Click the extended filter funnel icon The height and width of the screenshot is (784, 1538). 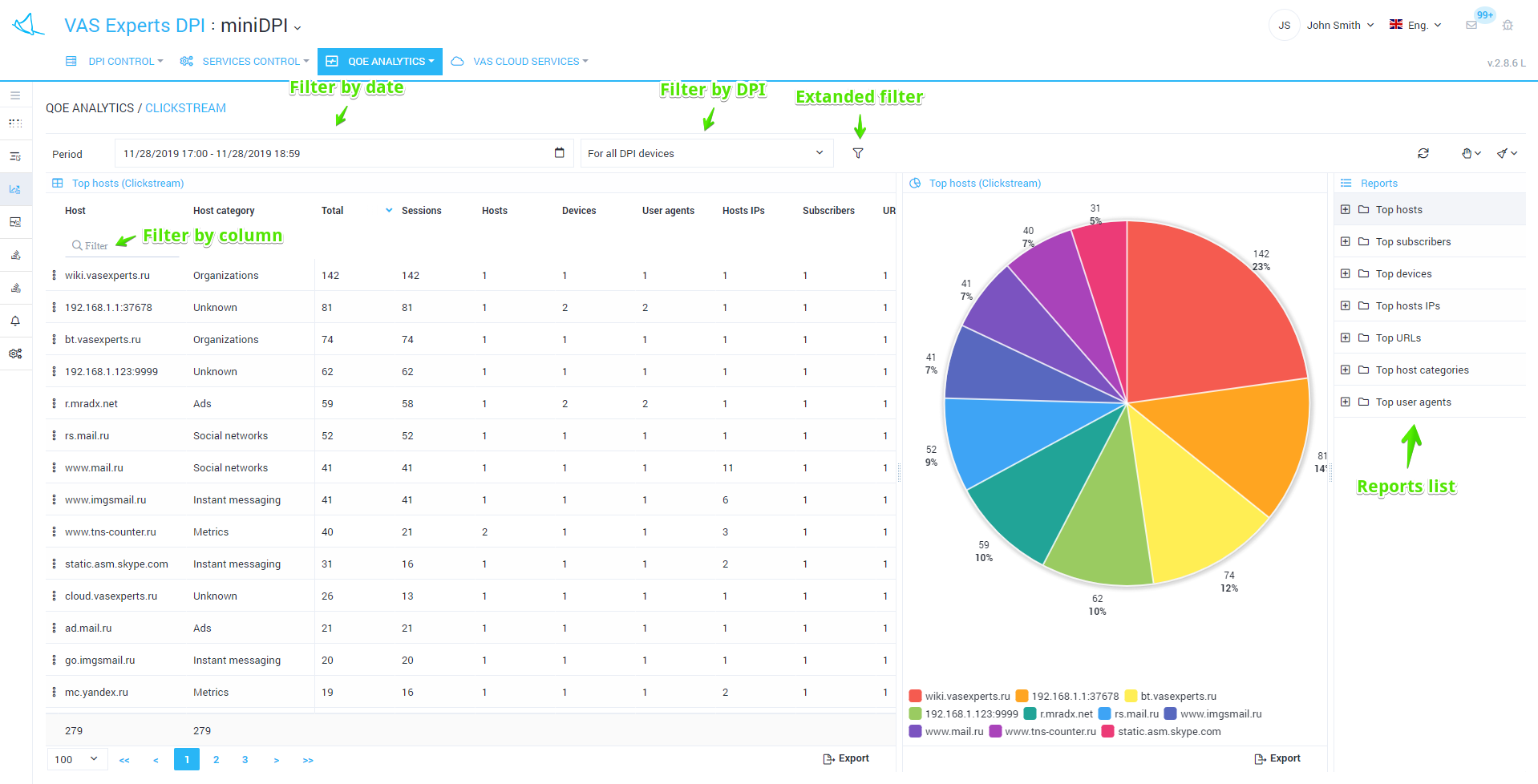(x=857, y=153)
